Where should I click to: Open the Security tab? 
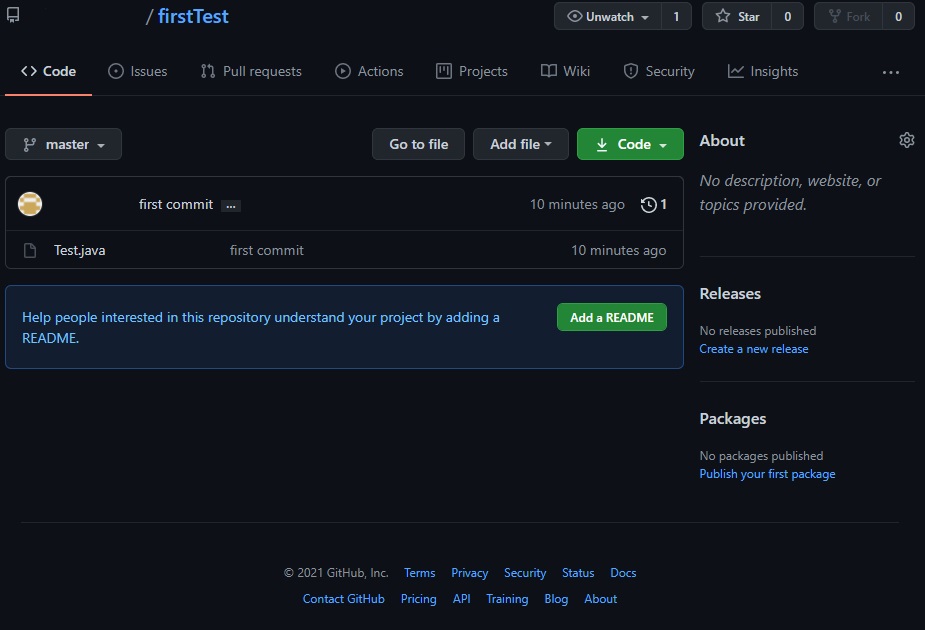659,71
